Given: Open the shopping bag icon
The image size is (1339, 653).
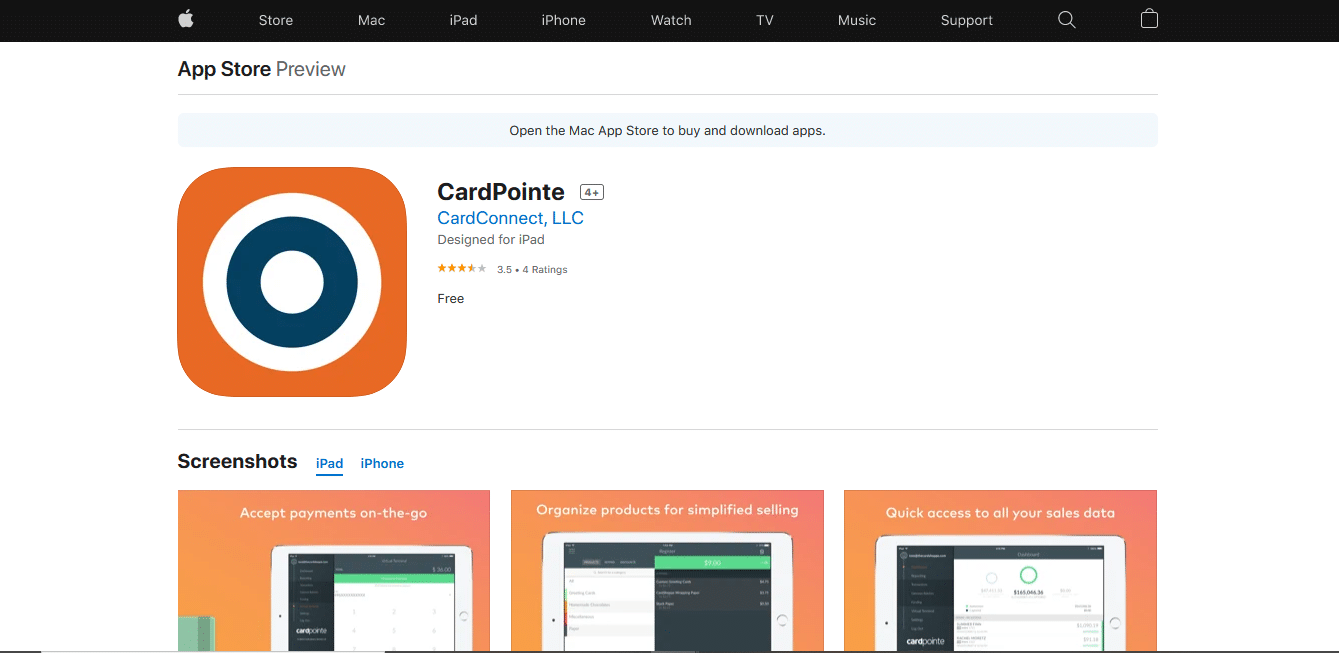Looking at the screenshot, I should click(x=1149, y=19).
